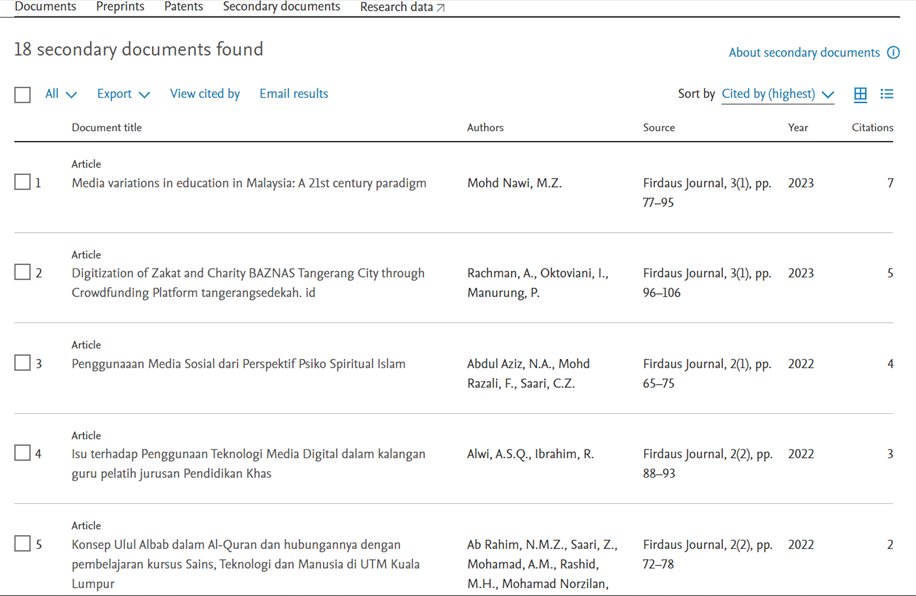
Task: Switch to grid view icon
Action: click(x=860, y=94)
